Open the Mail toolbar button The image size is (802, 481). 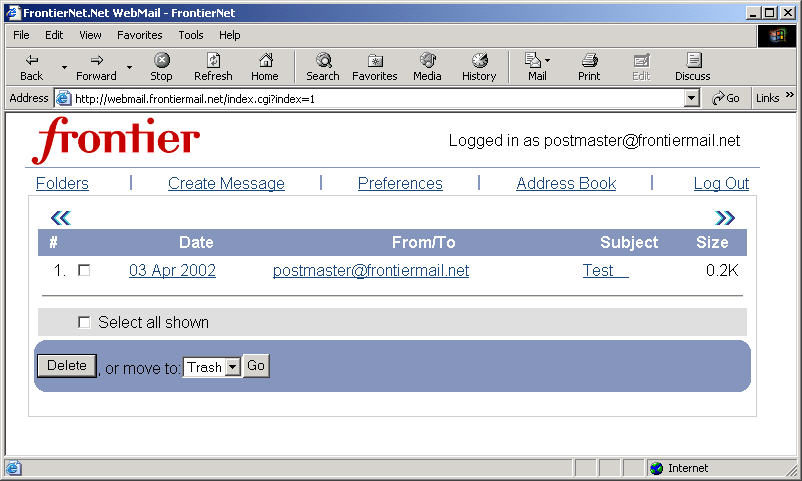537,67
